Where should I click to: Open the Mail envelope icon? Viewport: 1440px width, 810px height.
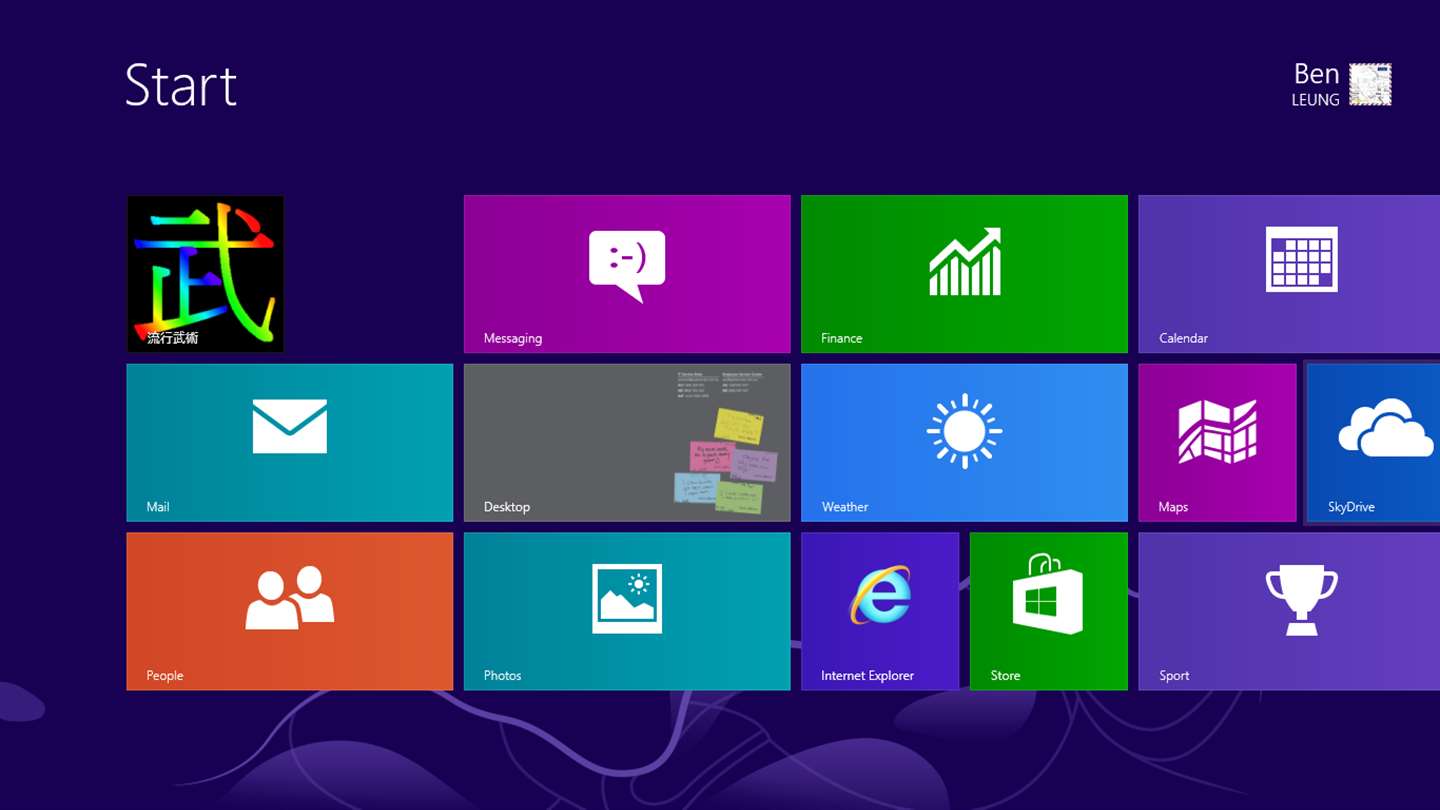[x=290, y=426]
